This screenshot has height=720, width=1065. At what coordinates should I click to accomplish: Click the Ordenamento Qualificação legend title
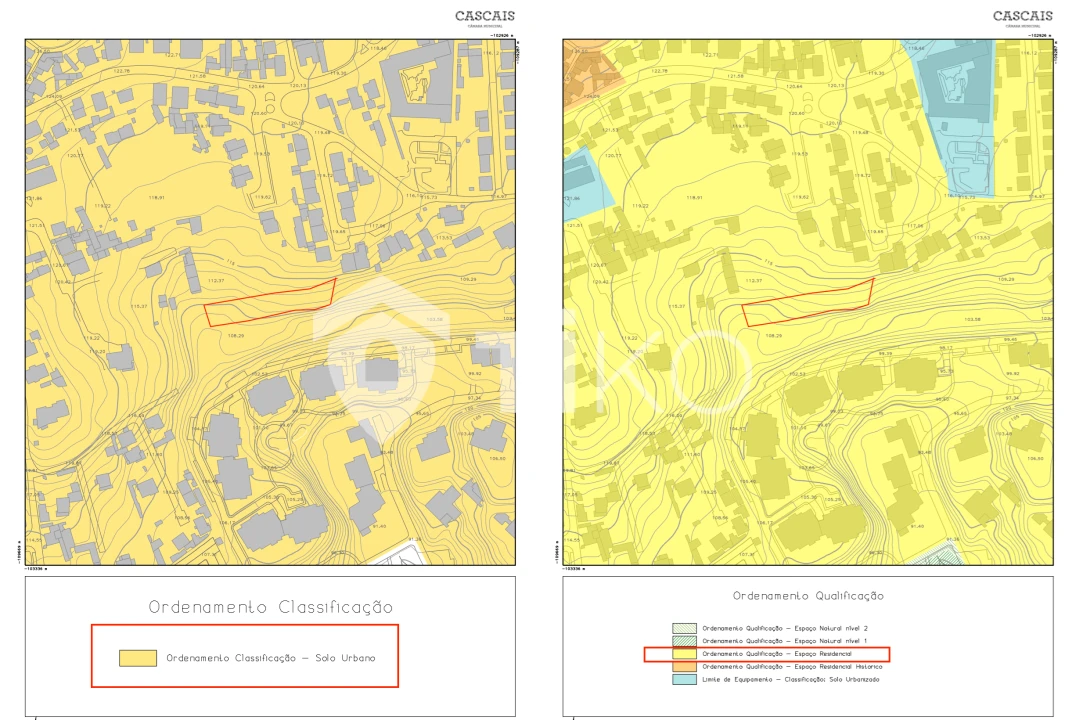(x=808, y=596)
